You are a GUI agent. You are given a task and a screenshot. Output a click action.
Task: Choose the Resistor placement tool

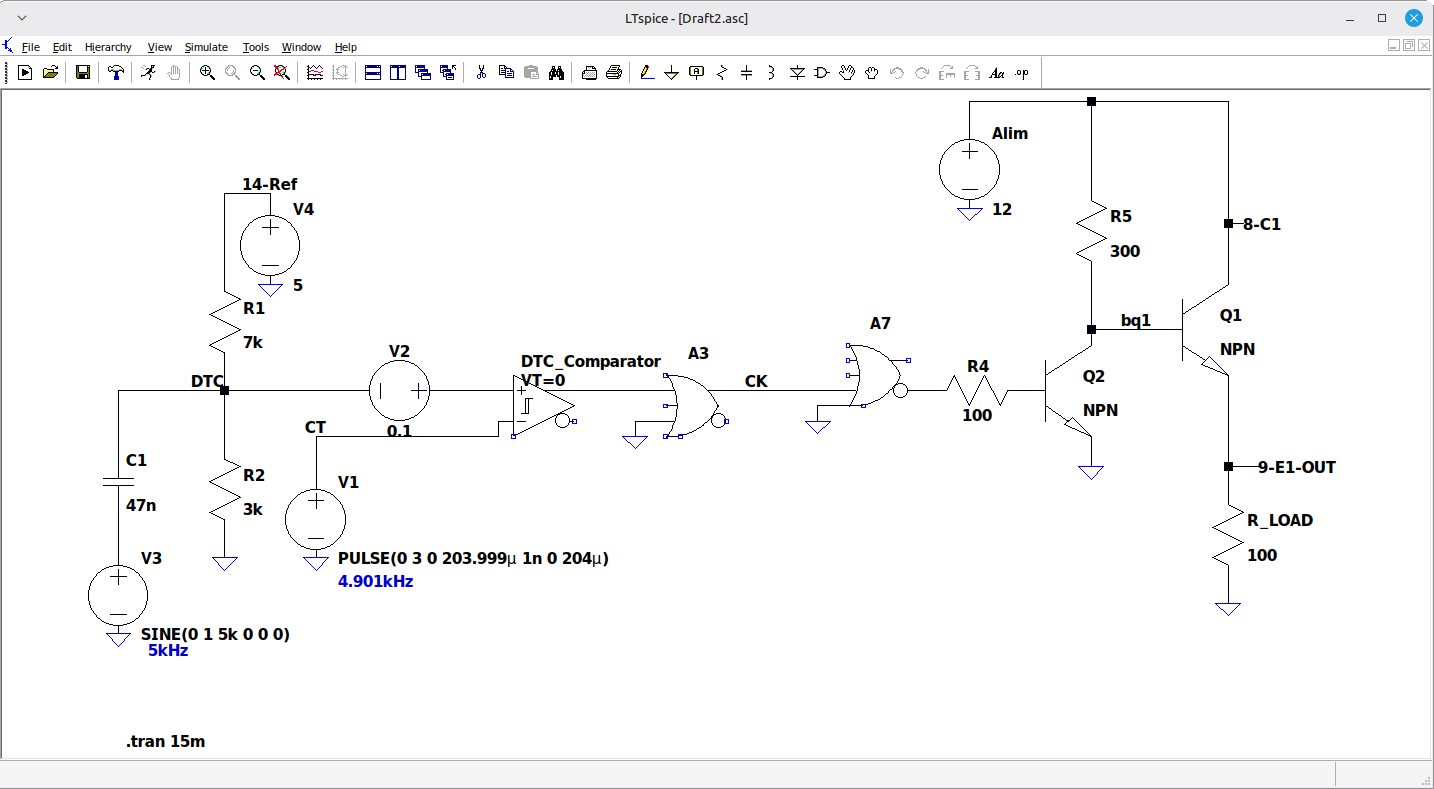pos(722,72)
